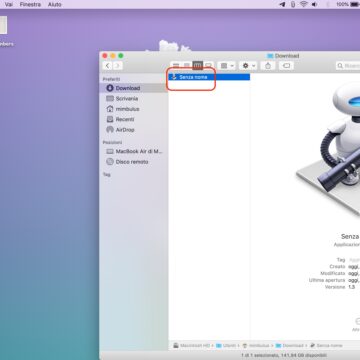Open the mimbulus home folder in sidebar
Screen dimensions: 360x360
coord(134,109)
